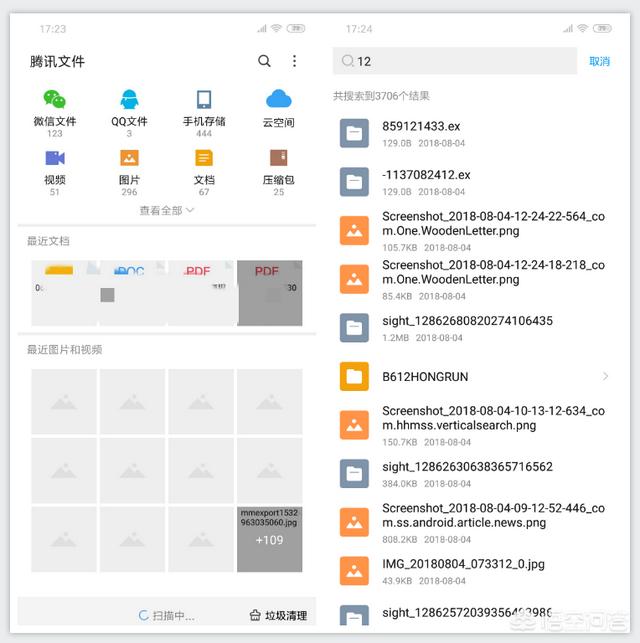Click image icon for Screenshot 10-13-12-634
The image size is (640, 643).
[x=354, y=425]
